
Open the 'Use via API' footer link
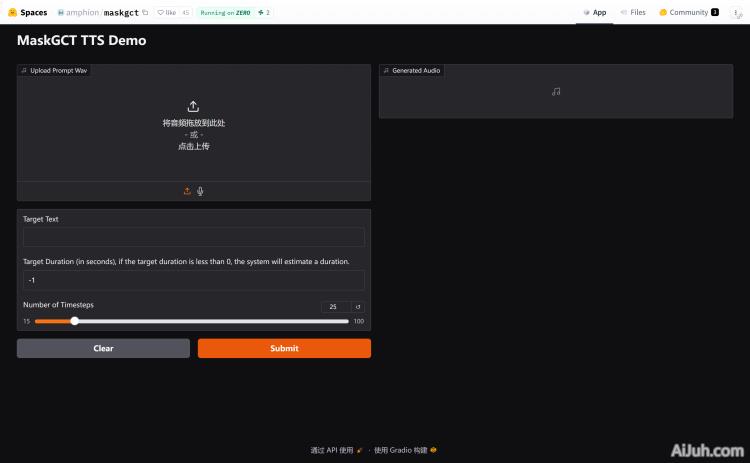click(x=334, y=450)
